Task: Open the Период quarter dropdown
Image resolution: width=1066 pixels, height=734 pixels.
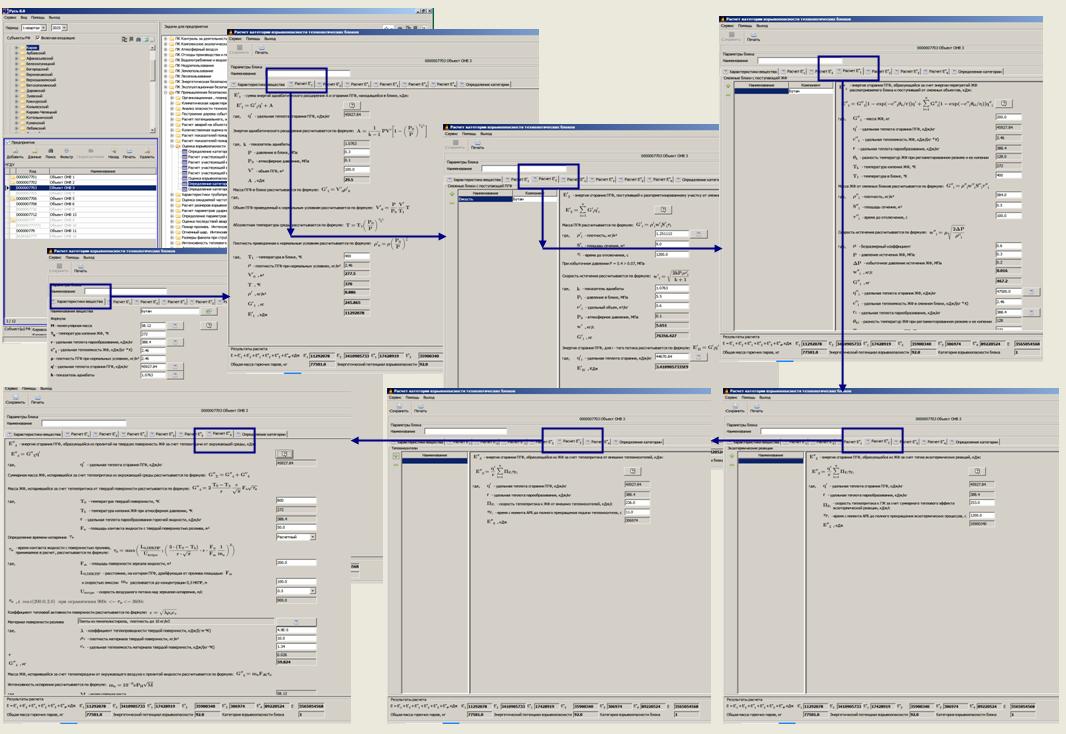Action: pos(45,28)
